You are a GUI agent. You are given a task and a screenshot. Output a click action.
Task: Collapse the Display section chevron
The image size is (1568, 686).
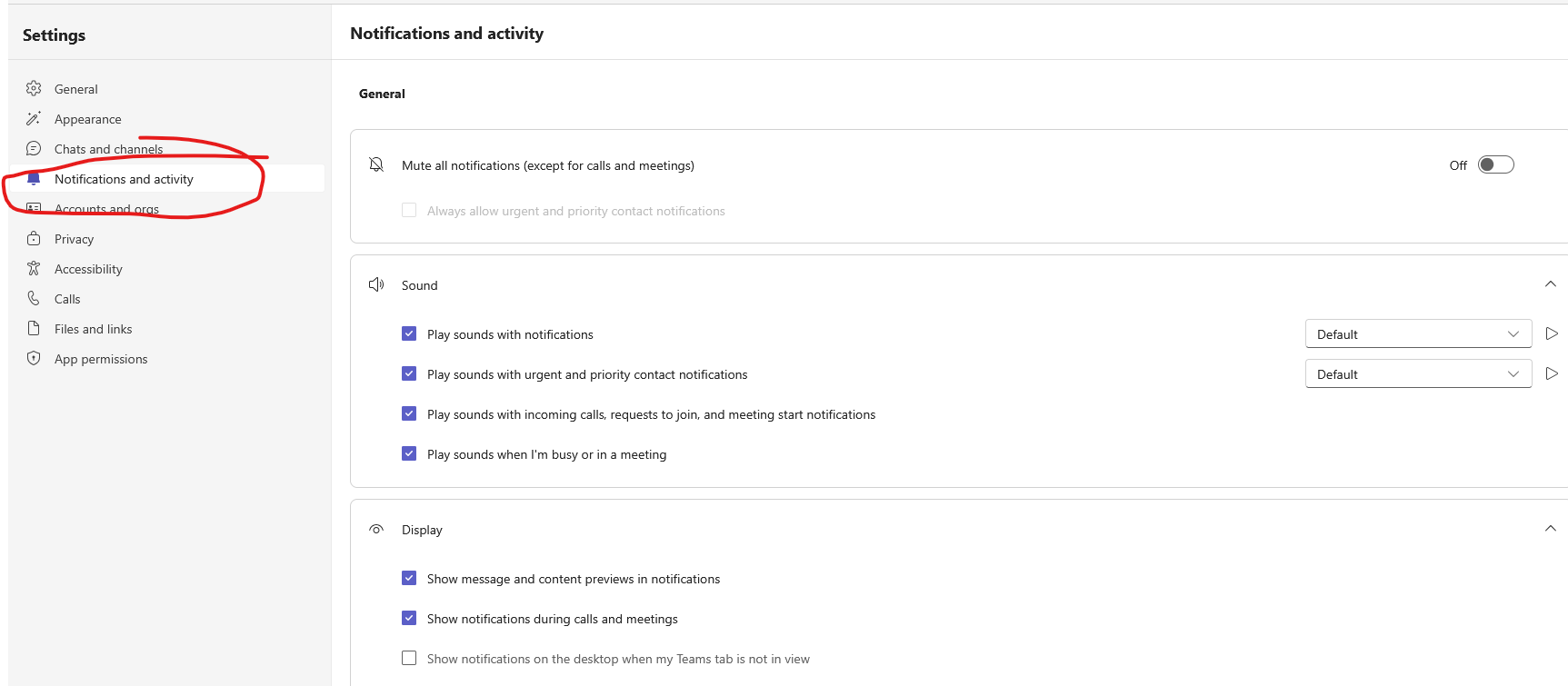coord(1551,528)
